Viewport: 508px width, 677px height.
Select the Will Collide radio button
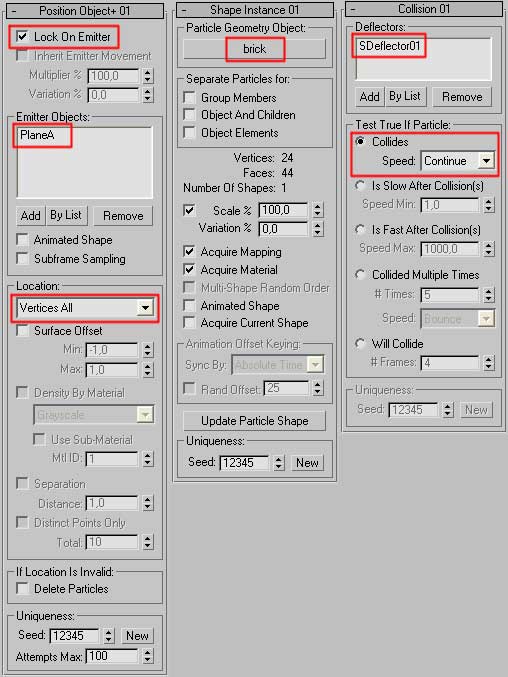[x=360, y=344]
